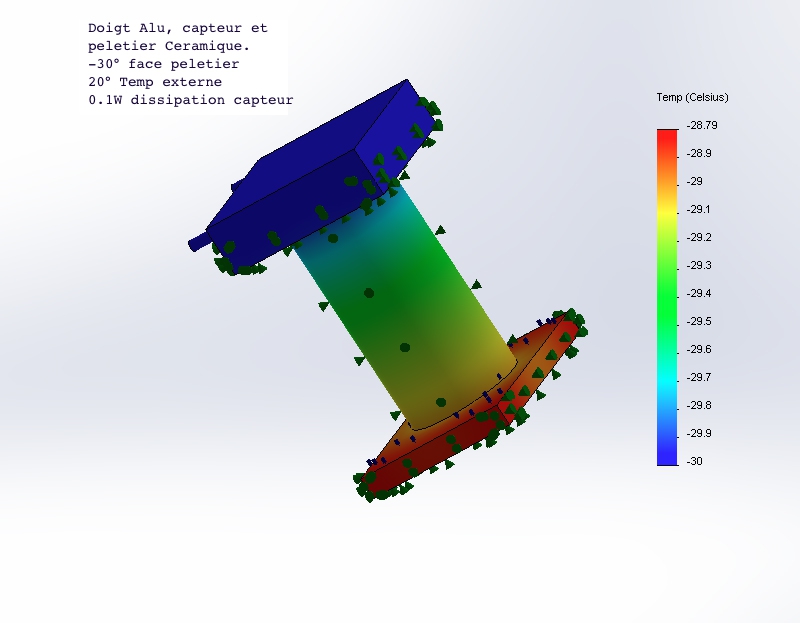Viewport: 800px width, 623px height.
Task: Click the -29.5 legend label
Action: 699,321
